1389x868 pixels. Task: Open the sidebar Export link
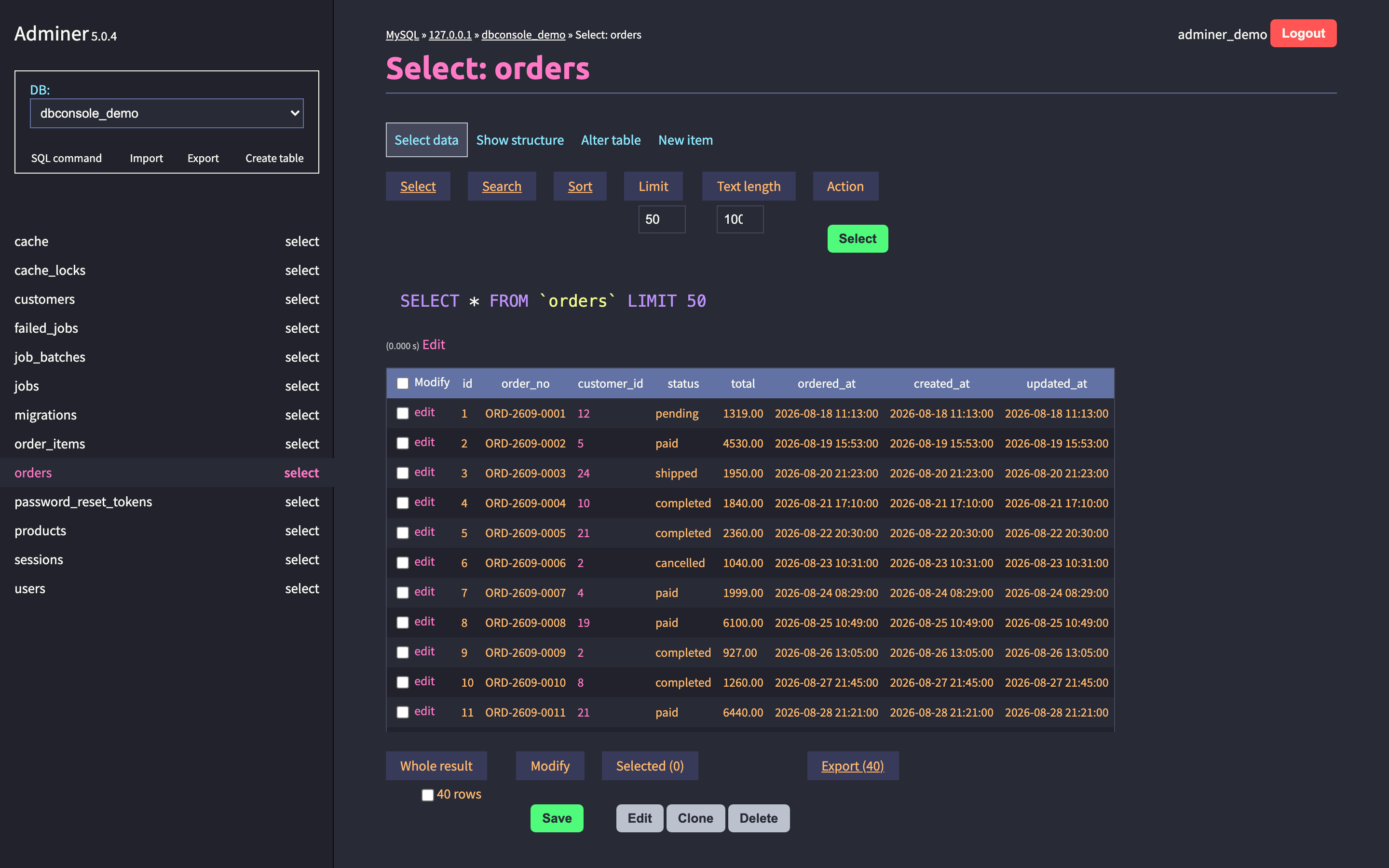[203, 158]
